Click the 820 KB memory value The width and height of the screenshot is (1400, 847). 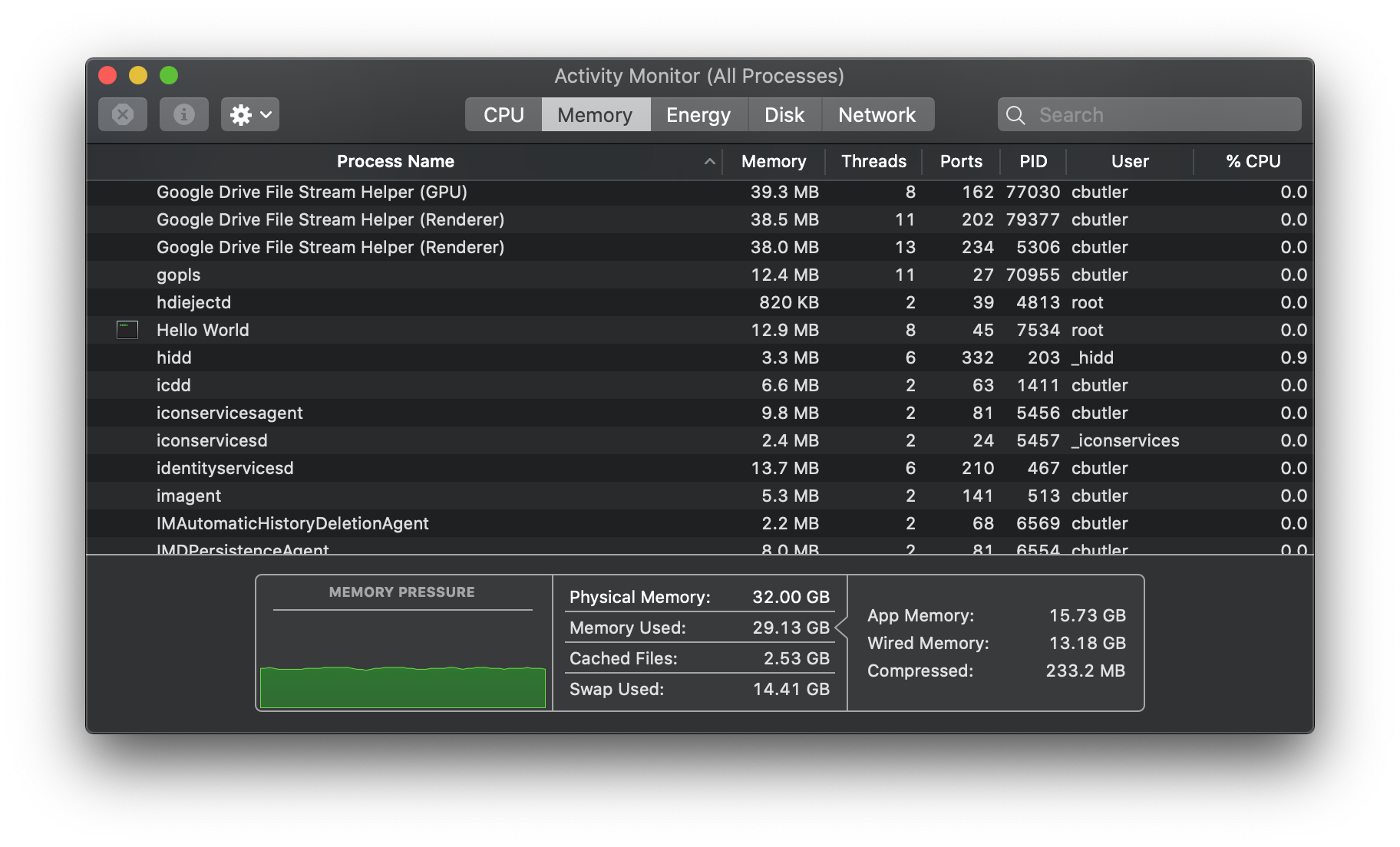click(789, 302)
